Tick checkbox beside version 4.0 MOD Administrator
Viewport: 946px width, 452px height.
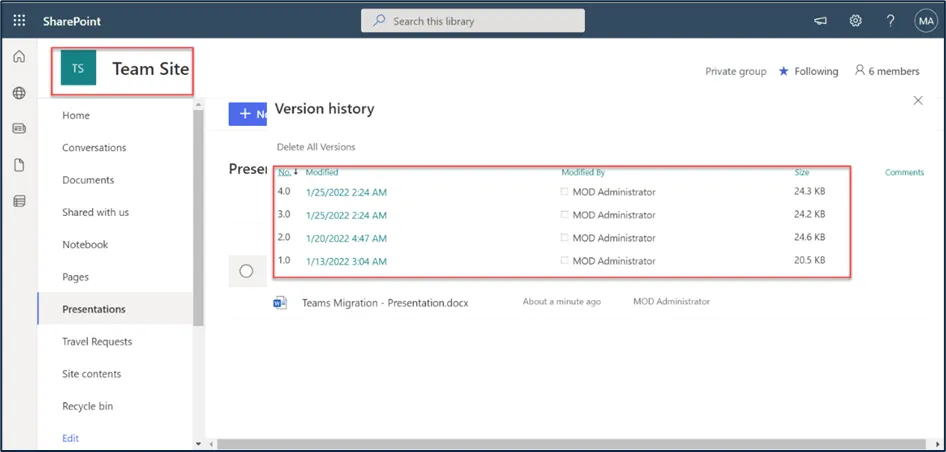(565, 191)
